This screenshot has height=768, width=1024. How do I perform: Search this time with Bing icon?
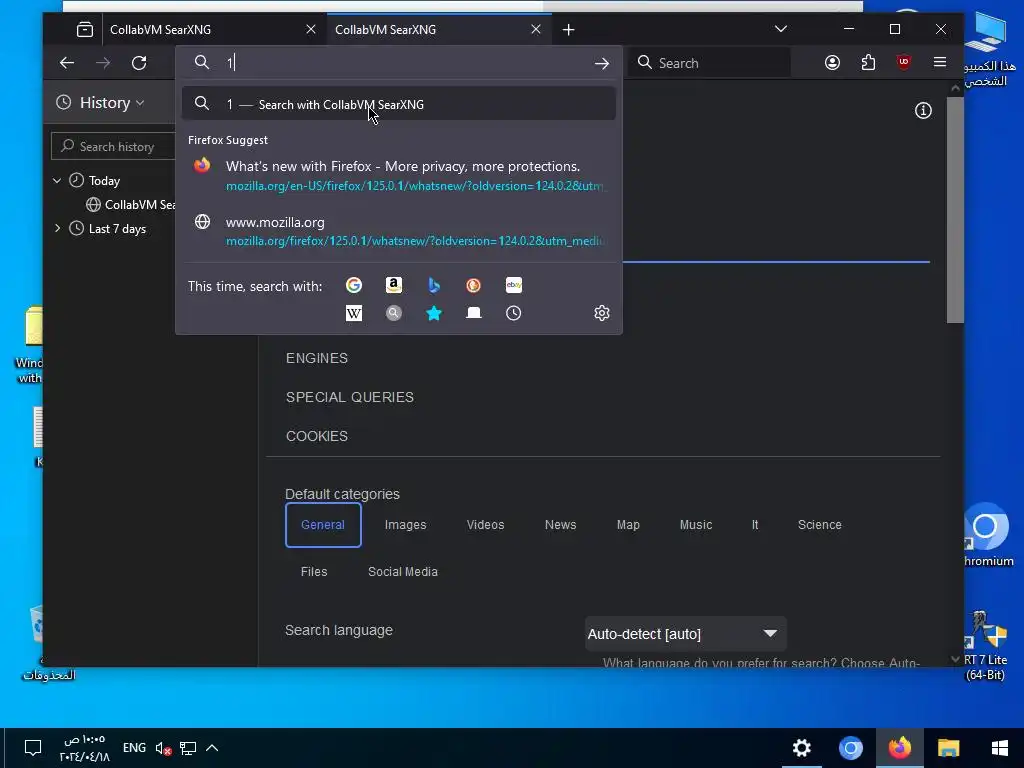434,285
